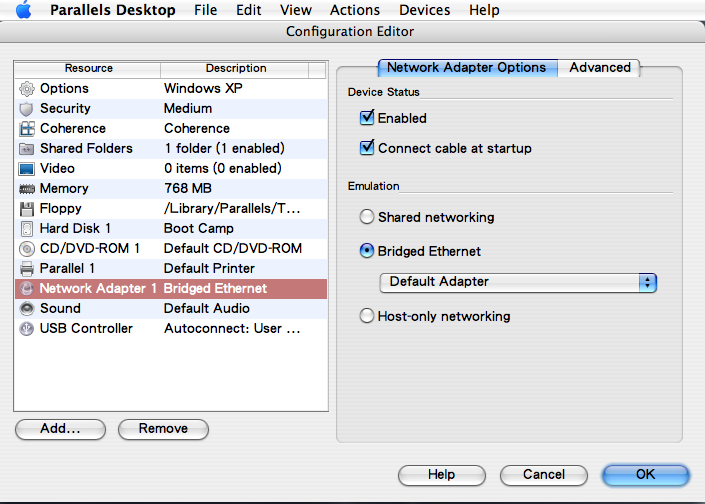Image resolution: width=705 pixels, height=504 pixels.
Task: Click the Remove button
Action: (163, 429)
